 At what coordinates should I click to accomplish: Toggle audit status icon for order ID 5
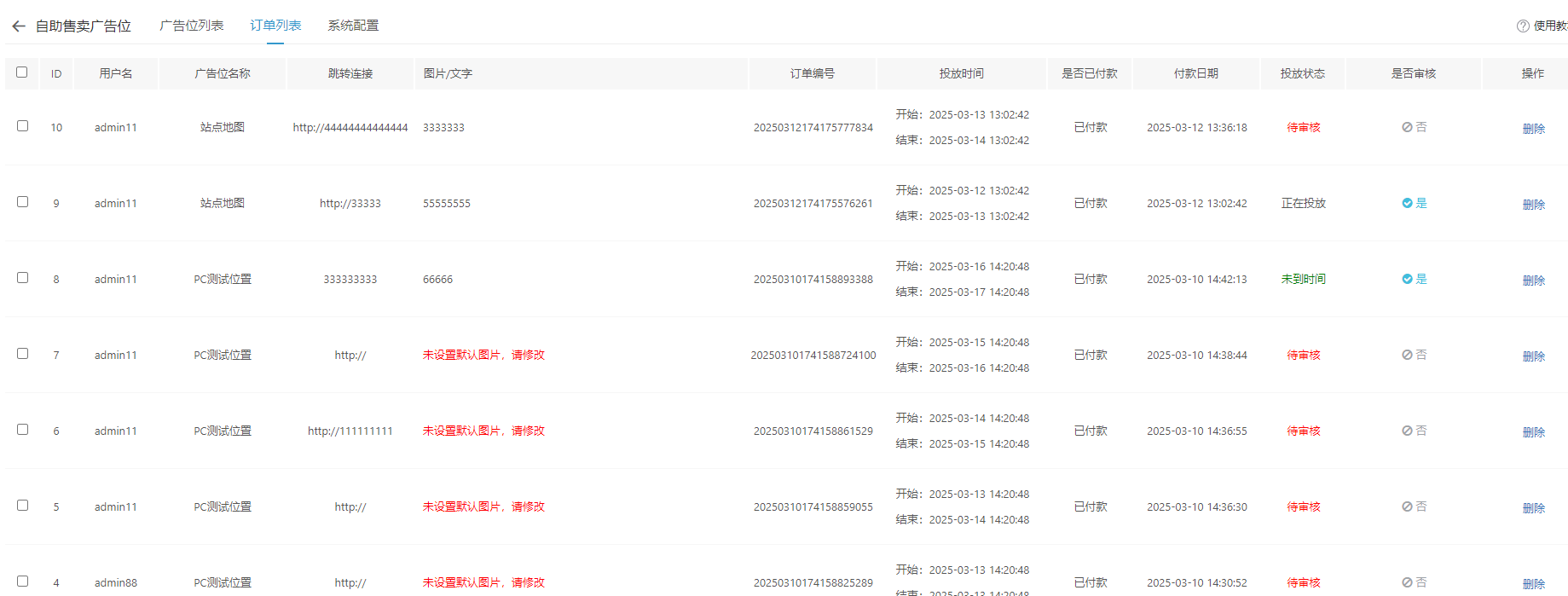pos(1407,506)
